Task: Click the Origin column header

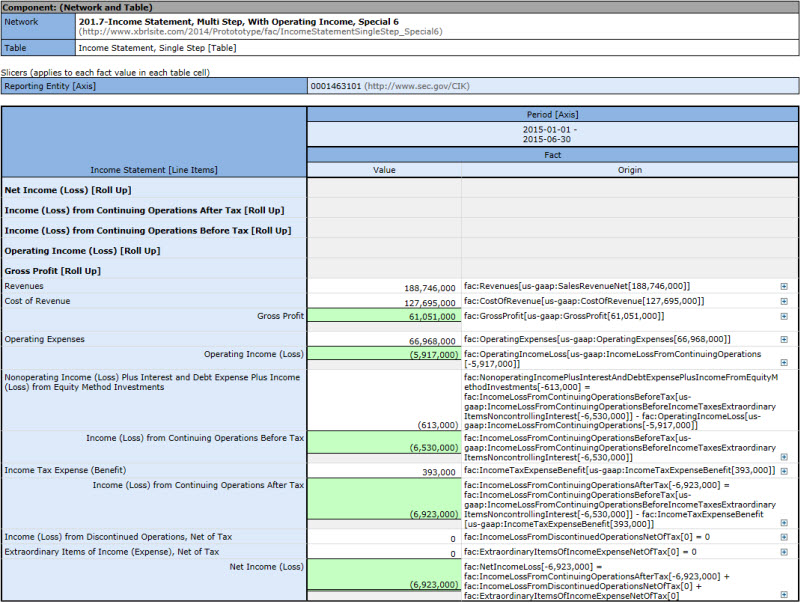Action: pos(630,170)
